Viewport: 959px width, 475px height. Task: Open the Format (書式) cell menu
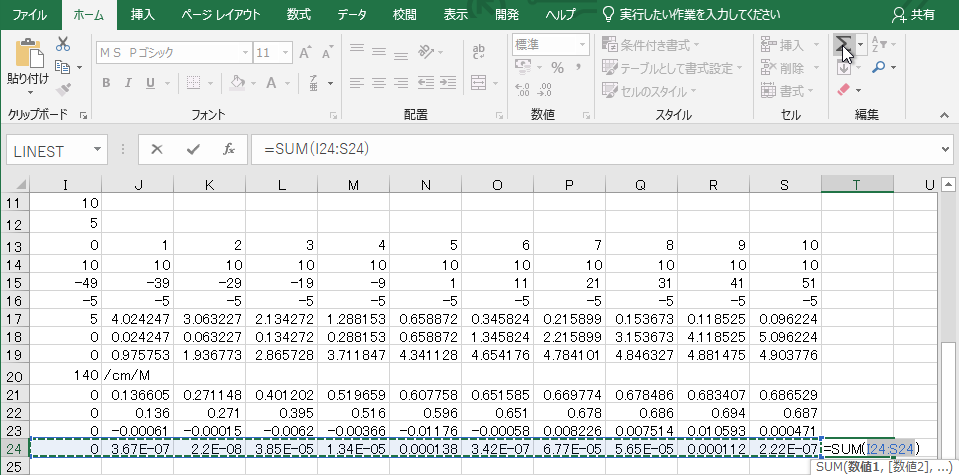(788, 91)
